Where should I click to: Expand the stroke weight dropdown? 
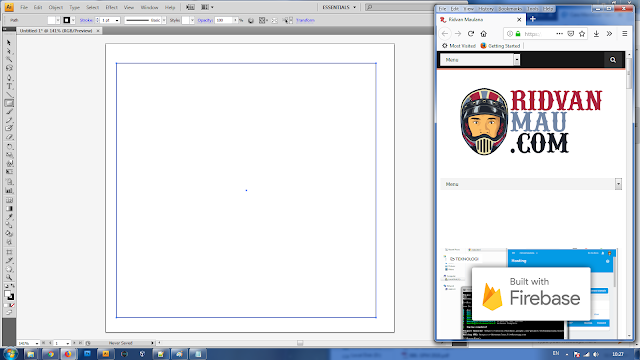click(117, 20)
